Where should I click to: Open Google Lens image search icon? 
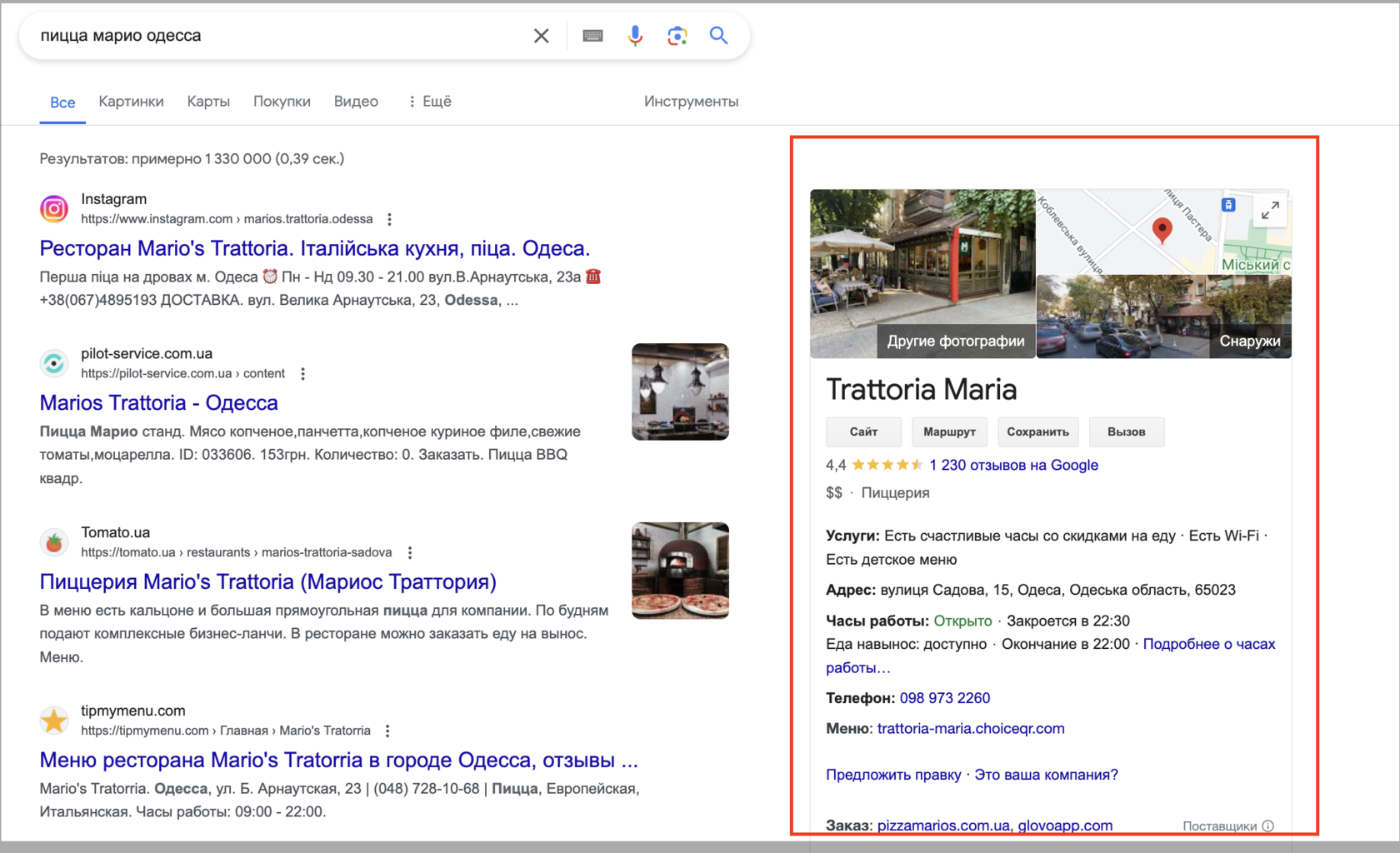[677, 36]
